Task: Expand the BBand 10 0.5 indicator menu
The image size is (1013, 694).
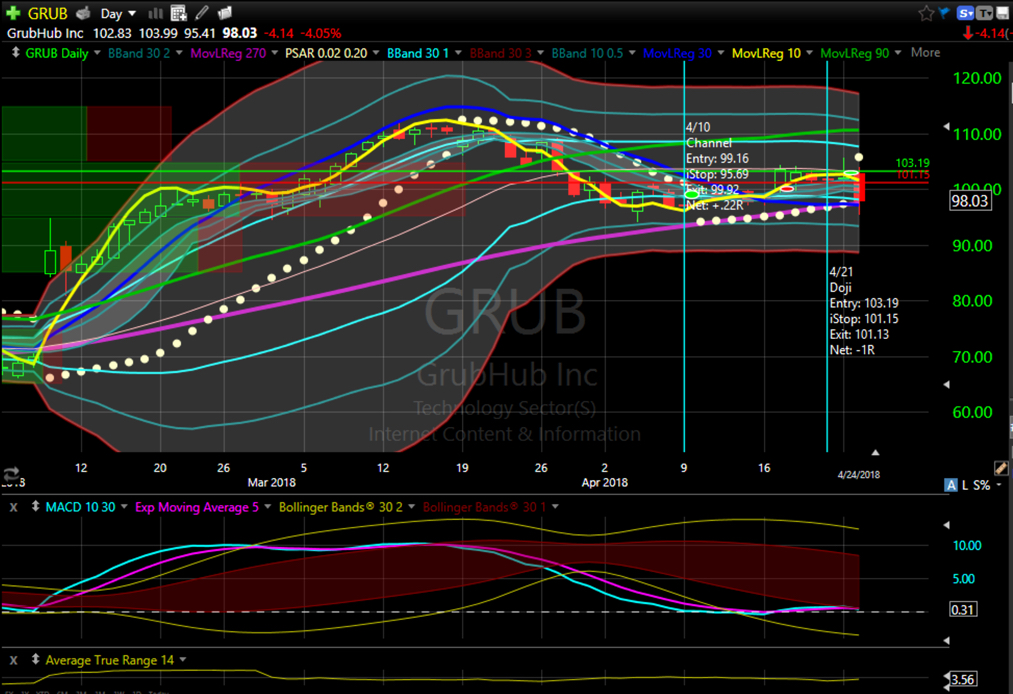Action: [x=632, y=53]
